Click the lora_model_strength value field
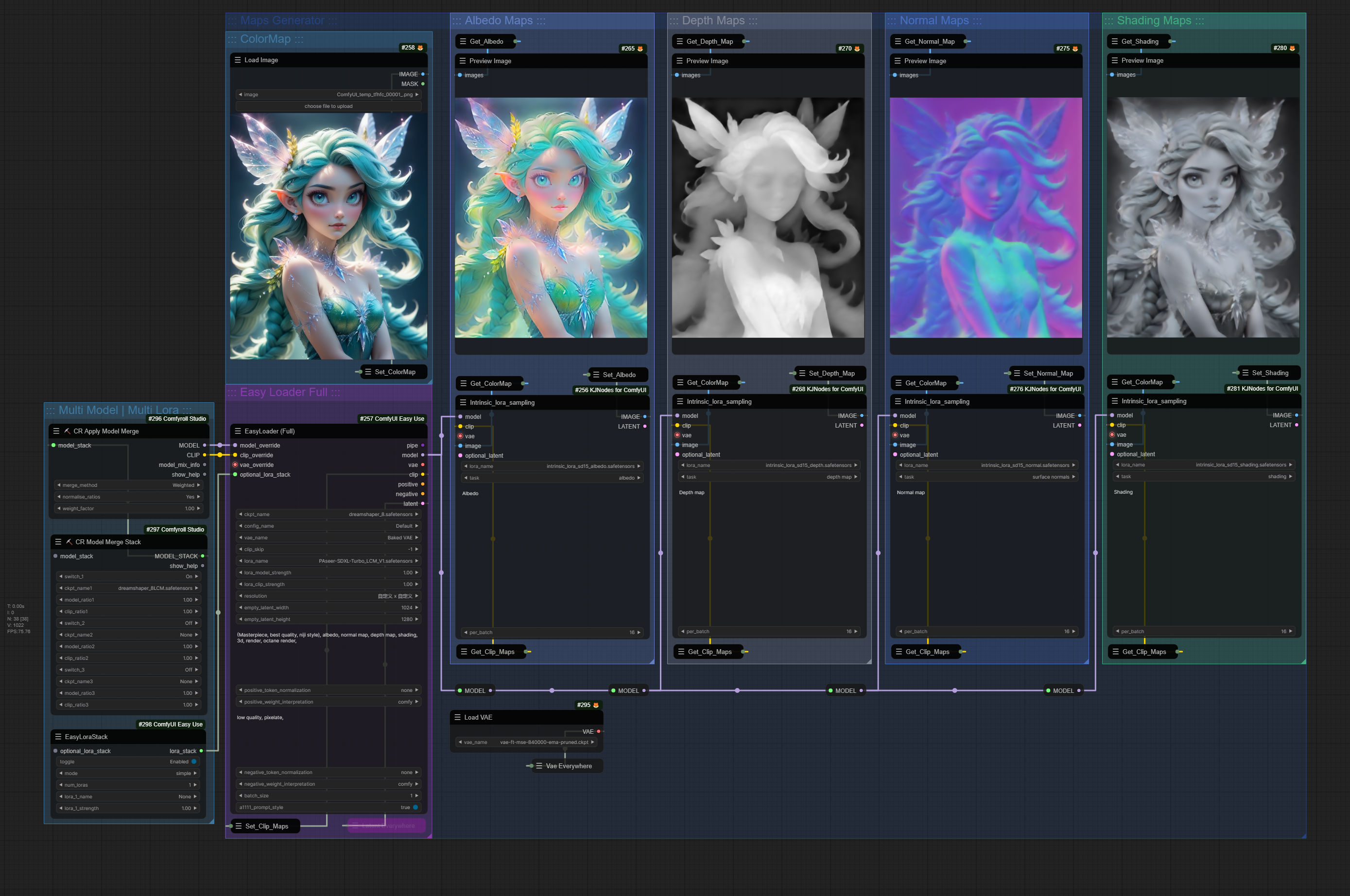 [328, 572]
